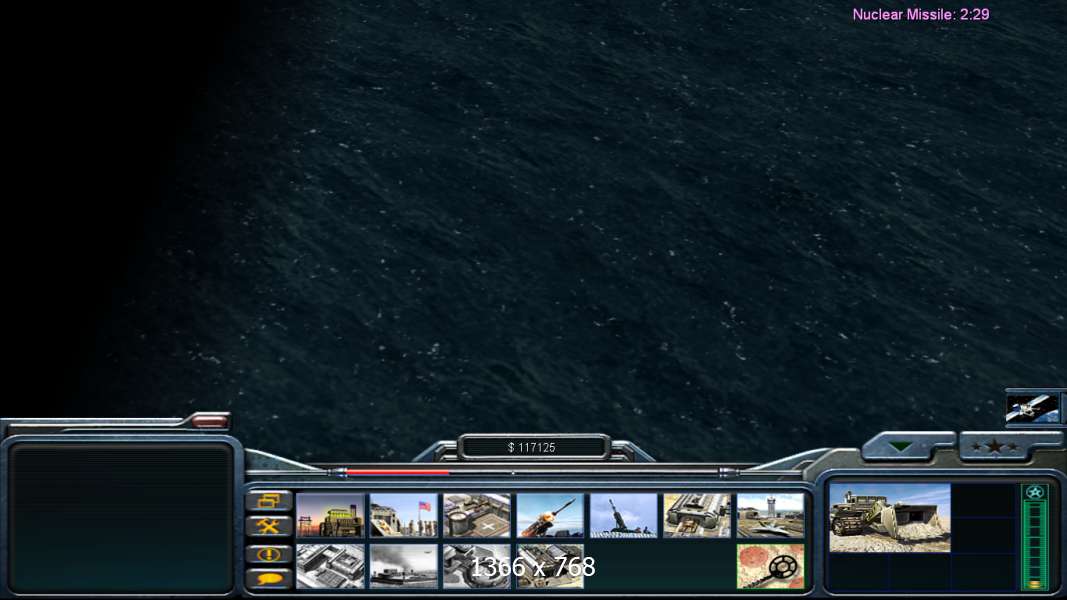Click the greyed-out round-dish structure icon
The height and width of the screenshot is (600, 1067).
(476, 566)
